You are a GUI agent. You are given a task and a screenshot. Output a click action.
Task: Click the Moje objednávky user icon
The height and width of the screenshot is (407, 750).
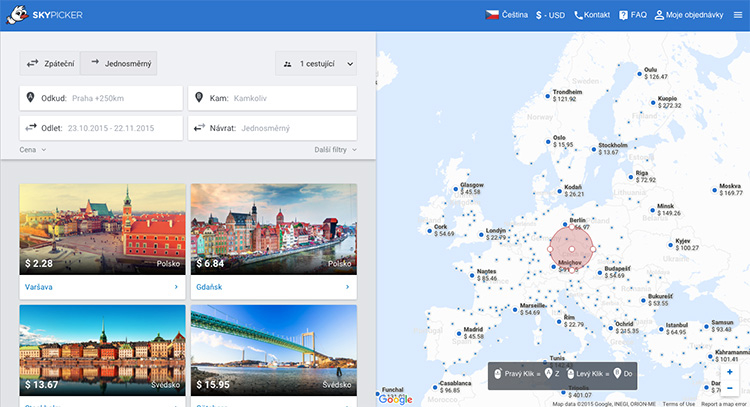click(x=659, y=15)
